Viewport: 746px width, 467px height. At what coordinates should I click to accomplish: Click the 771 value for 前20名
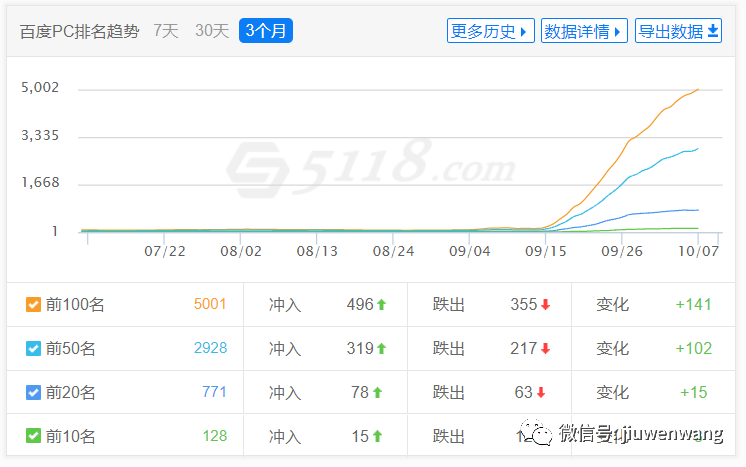214,392
